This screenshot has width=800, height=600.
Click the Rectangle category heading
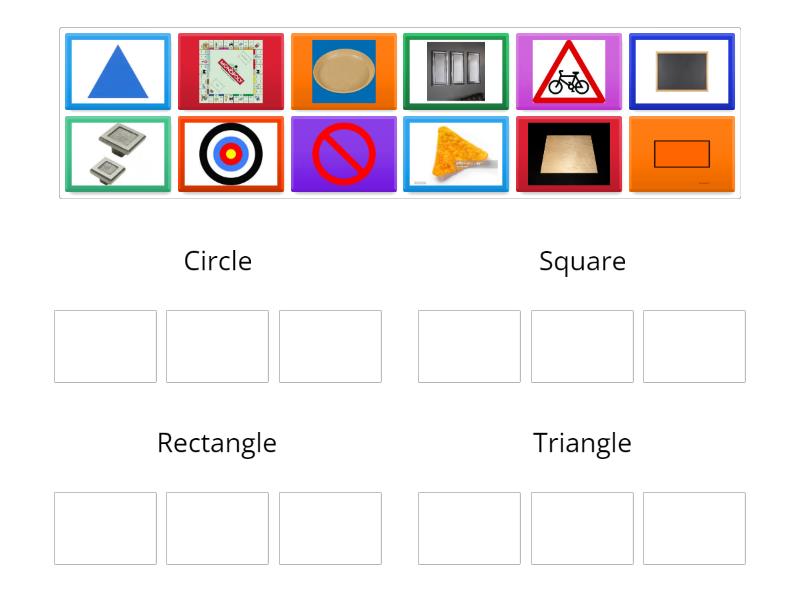click(x=216, y=443)
